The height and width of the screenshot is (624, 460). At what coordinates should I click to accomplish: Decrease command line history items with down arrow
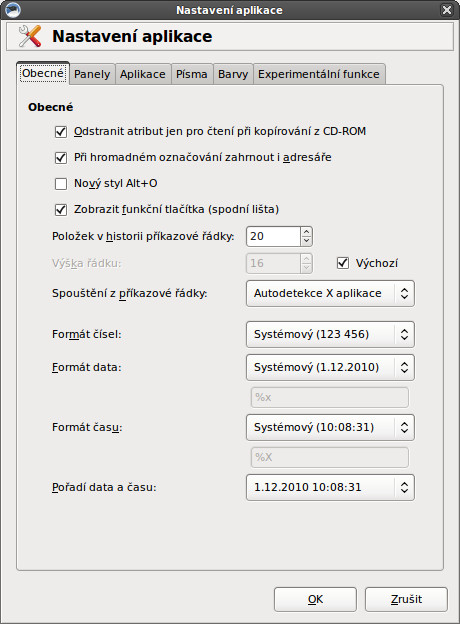[x=306, y=241]
